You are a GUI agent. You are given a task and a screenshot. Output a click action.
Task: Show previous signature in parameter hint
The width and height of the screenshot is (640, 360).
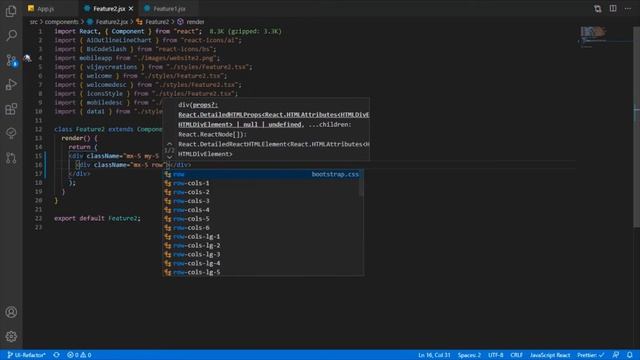[x=169, y=144]
